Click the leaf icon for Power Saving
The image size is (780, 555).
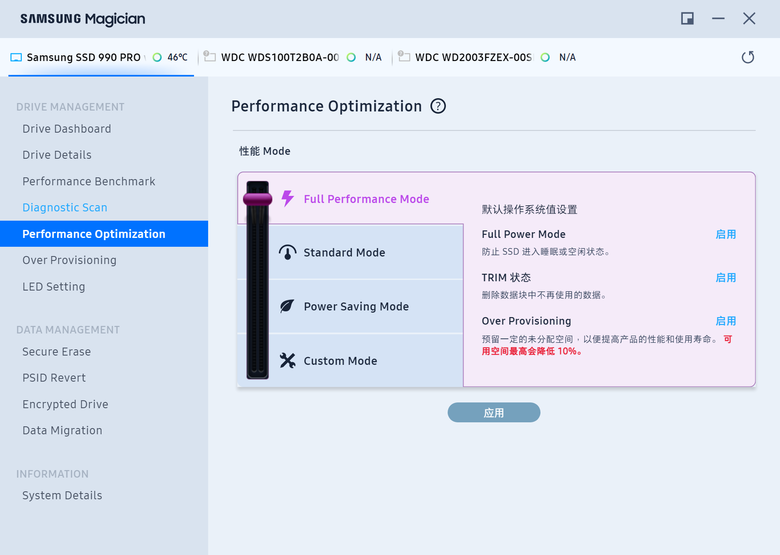(x=287, y=306)
